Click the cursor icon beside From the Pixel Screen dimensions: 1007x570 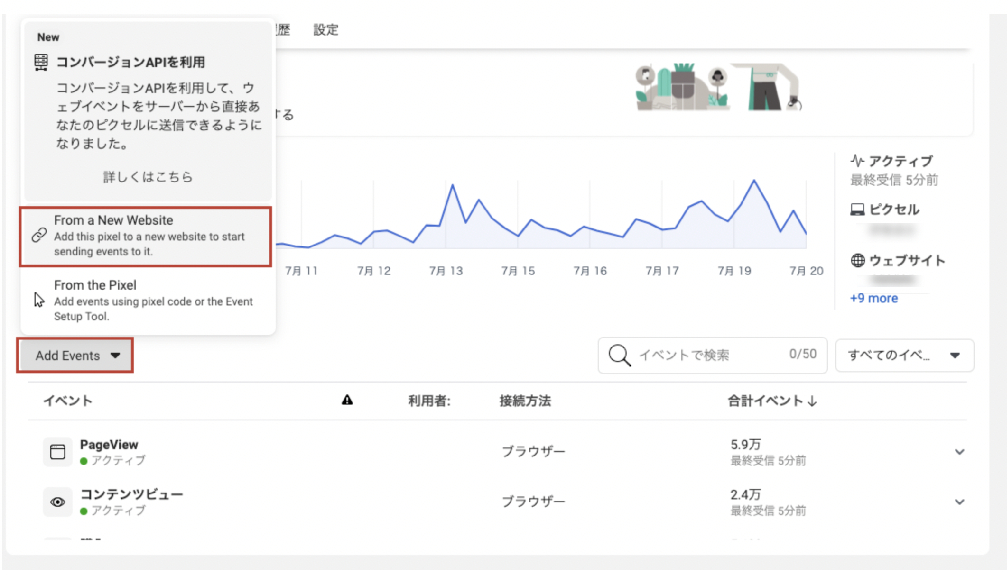pyautogui.click(x=39, y=300)
